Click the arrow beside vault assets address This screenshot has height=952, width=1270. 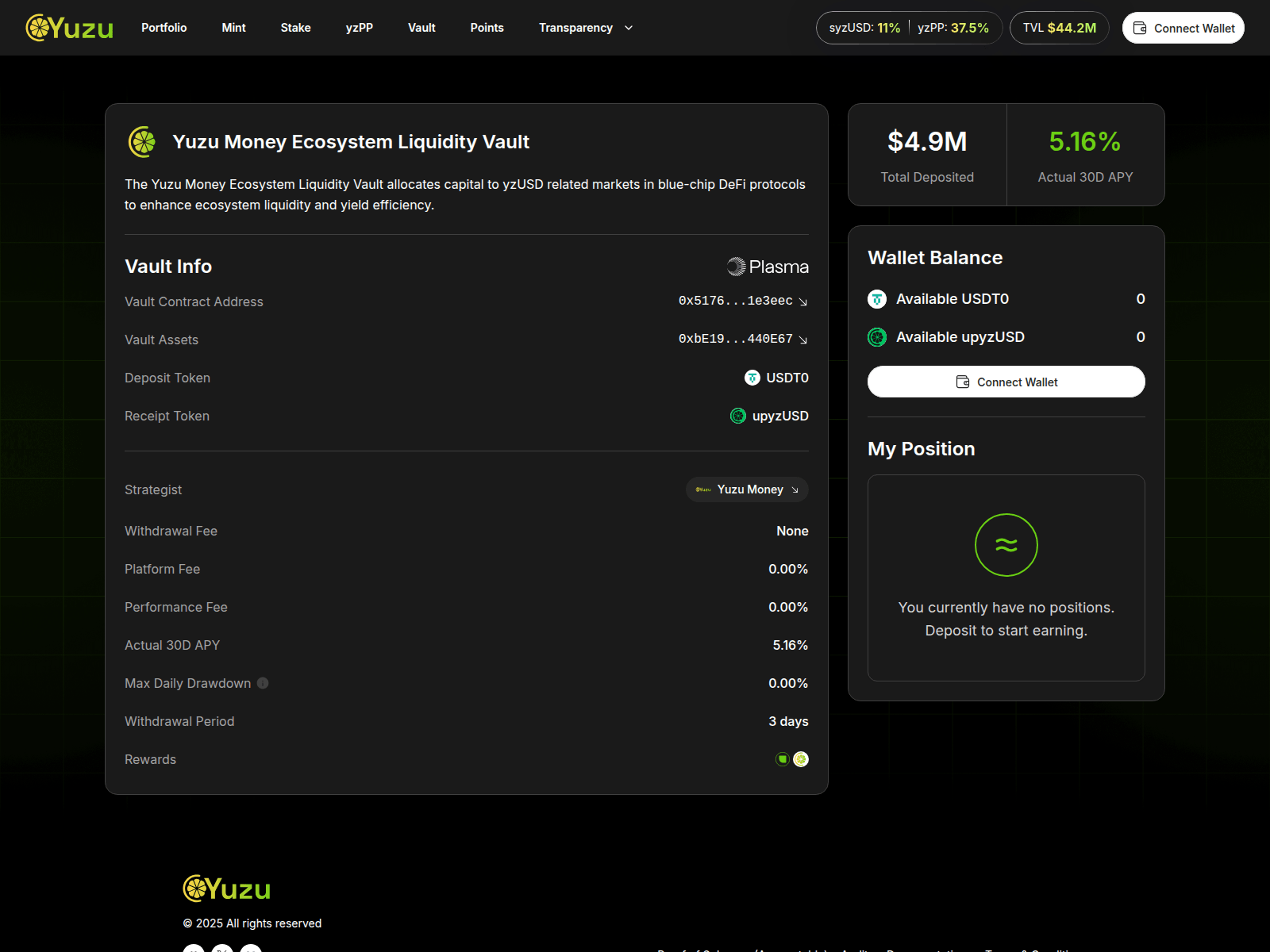803,340
